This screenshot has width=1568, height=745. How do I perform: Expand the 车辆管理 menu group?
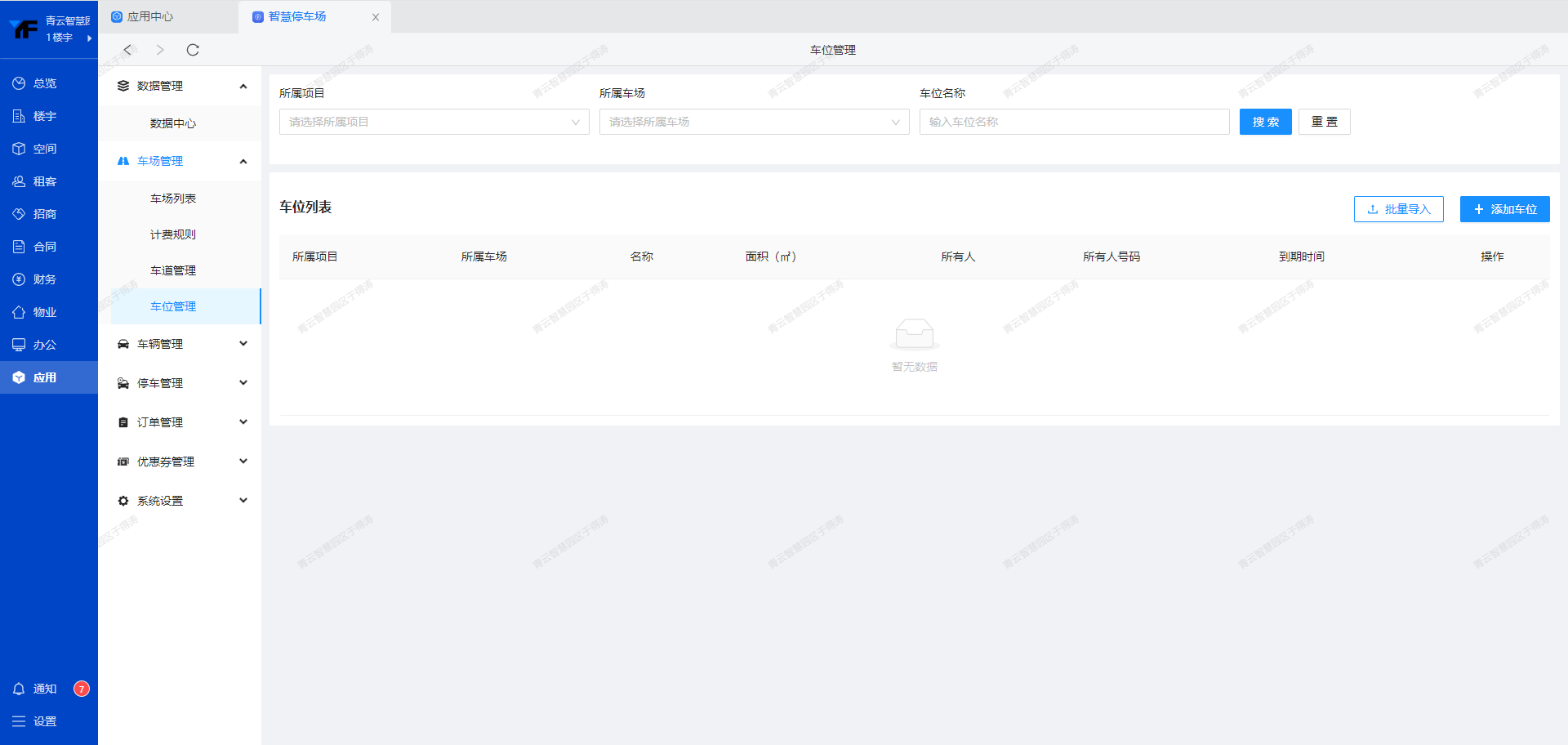pos(181,344)
